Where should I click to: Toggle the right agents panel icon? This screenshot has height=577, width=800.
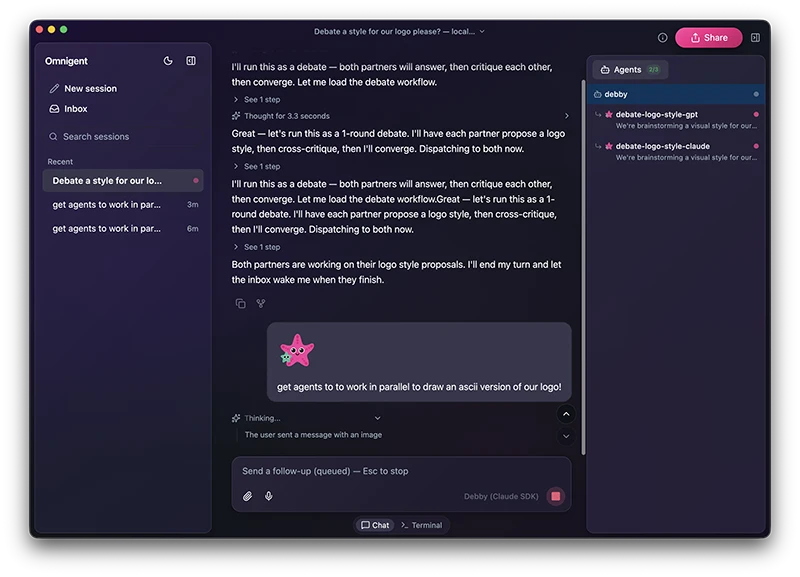click(x=755, y=37)
